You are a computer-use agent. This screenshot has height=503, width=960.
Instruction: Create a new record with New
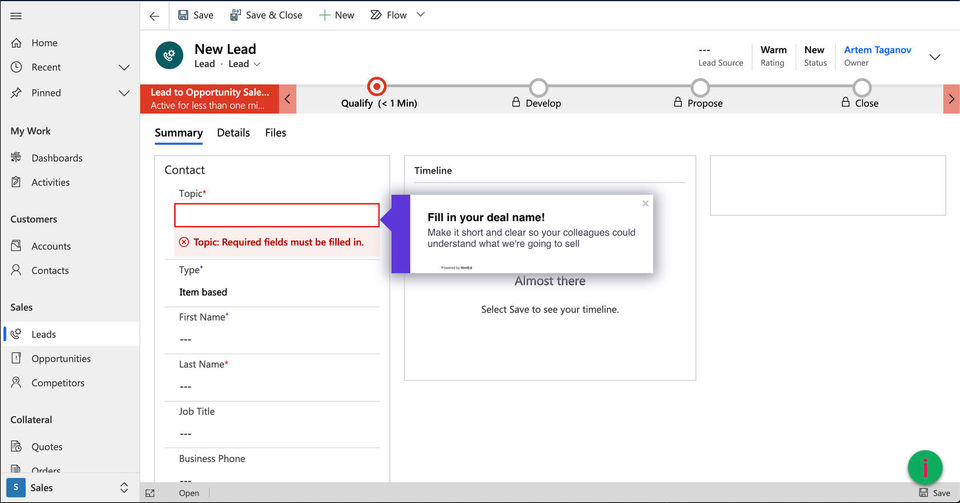[x=337, y=15]
